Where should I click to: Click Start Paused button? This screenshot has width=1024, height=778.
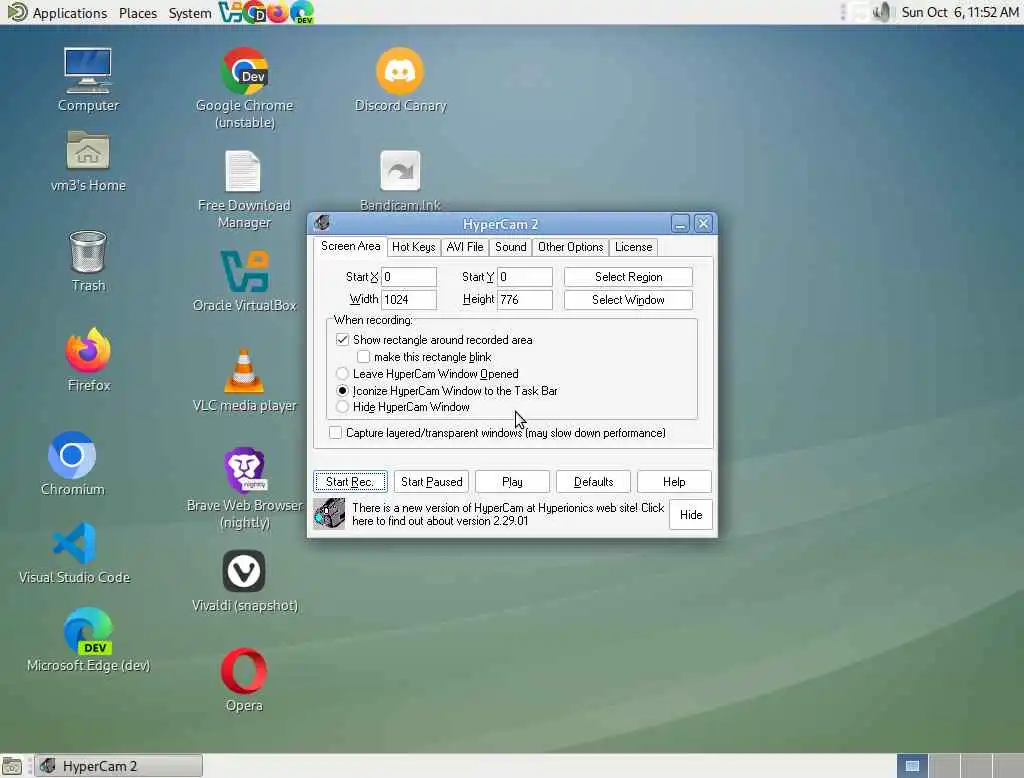431,481
